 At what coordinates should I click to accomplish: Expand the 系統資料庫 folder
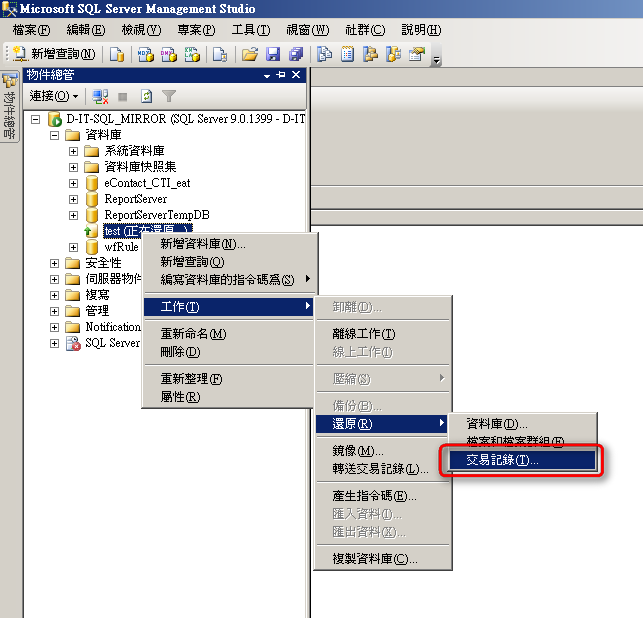click(x=73, y=151)
